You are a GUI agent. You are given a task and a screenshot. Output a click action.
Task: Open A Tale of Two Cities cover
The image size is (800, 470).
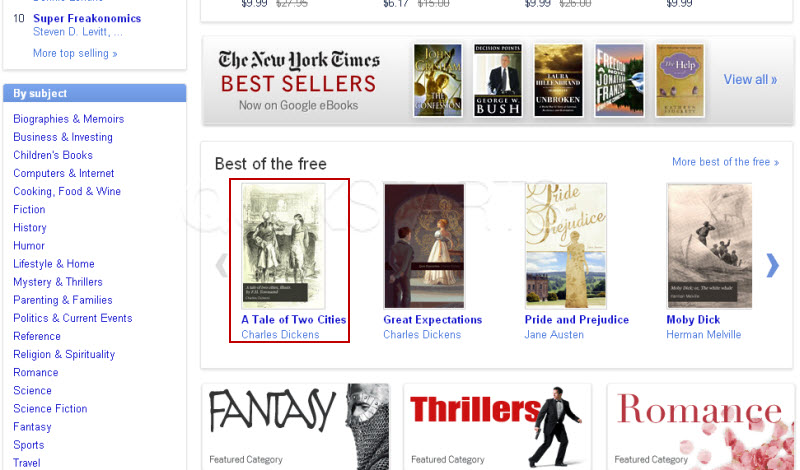[x=283, y=246]
